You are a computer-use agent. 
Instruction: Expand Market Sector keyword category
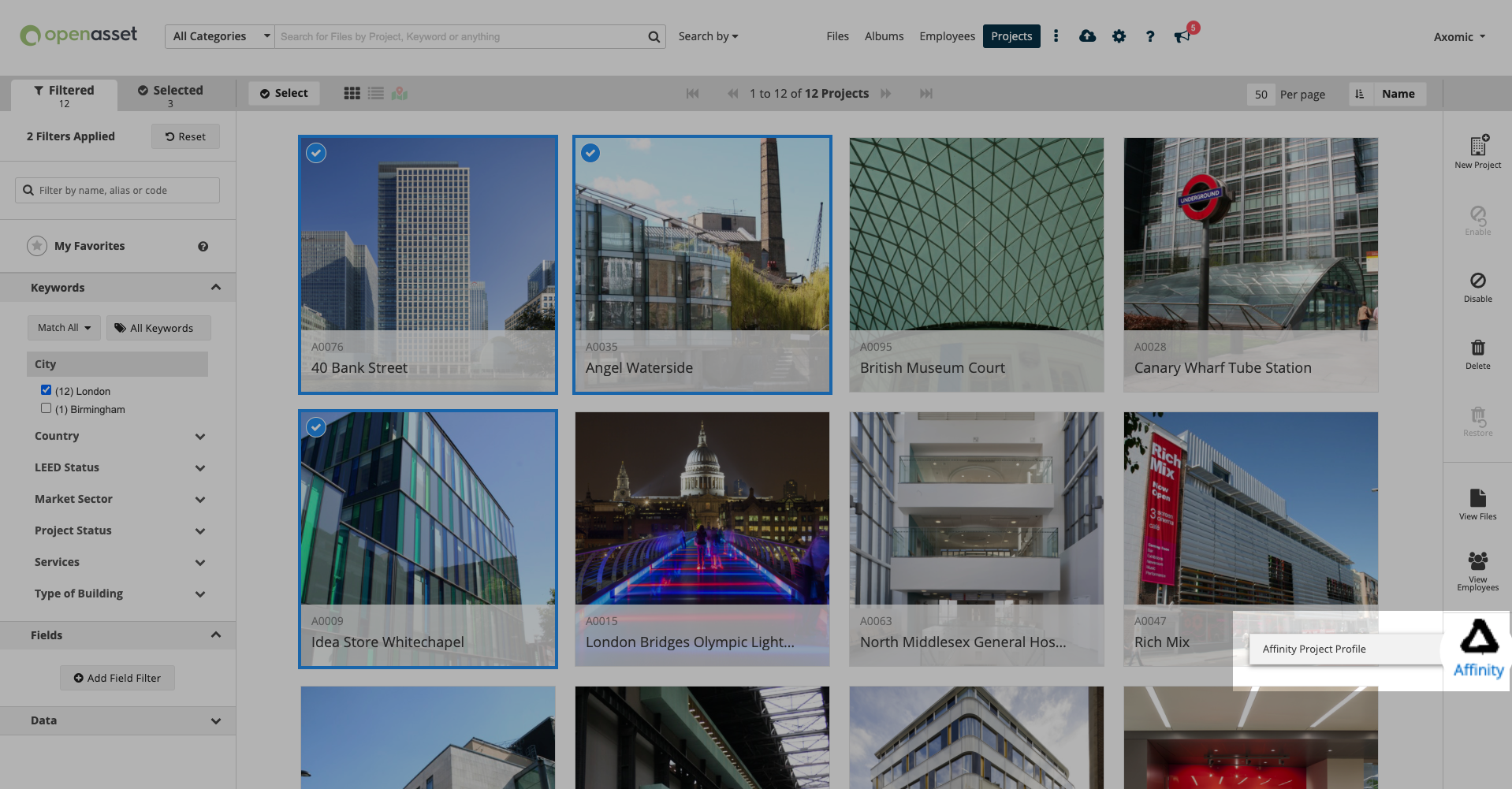[200, 500]
